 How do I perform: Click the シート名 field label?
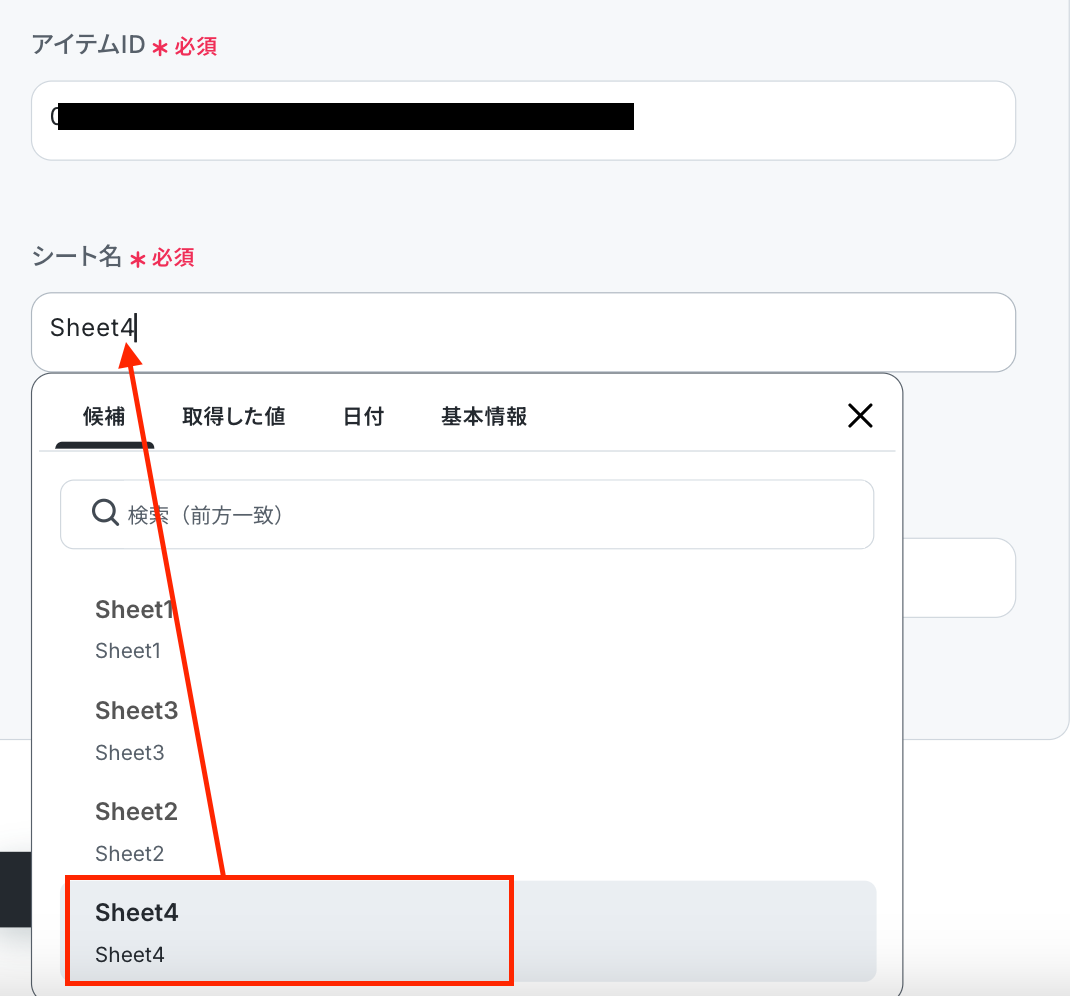(76, 257)
